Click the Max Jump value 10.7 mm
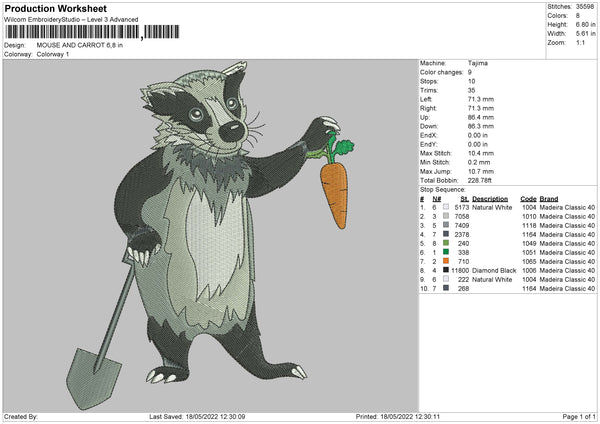 coord(481,171)
